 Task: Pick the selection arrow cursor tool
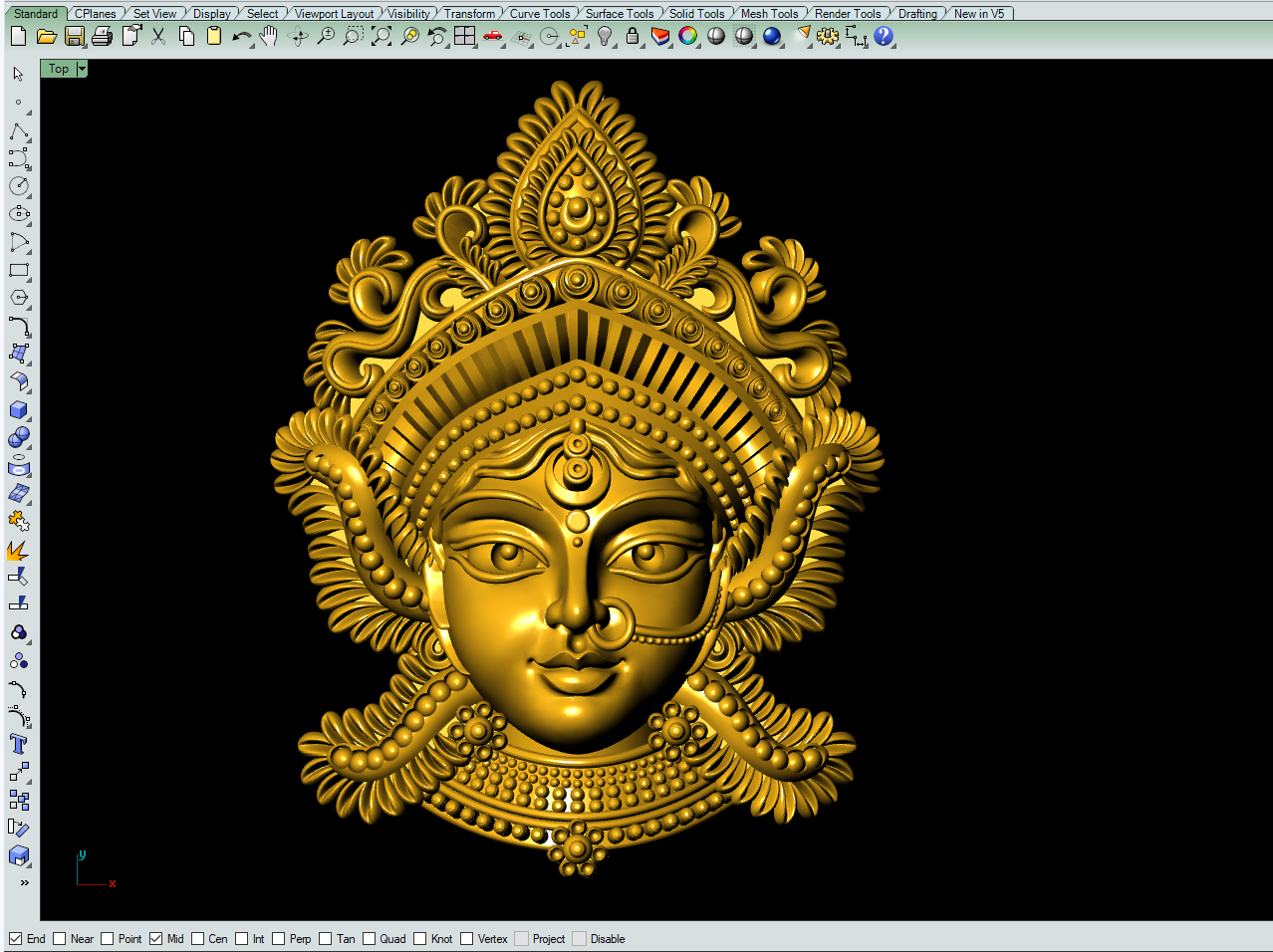pyautogui.click(x=19, y=75)
